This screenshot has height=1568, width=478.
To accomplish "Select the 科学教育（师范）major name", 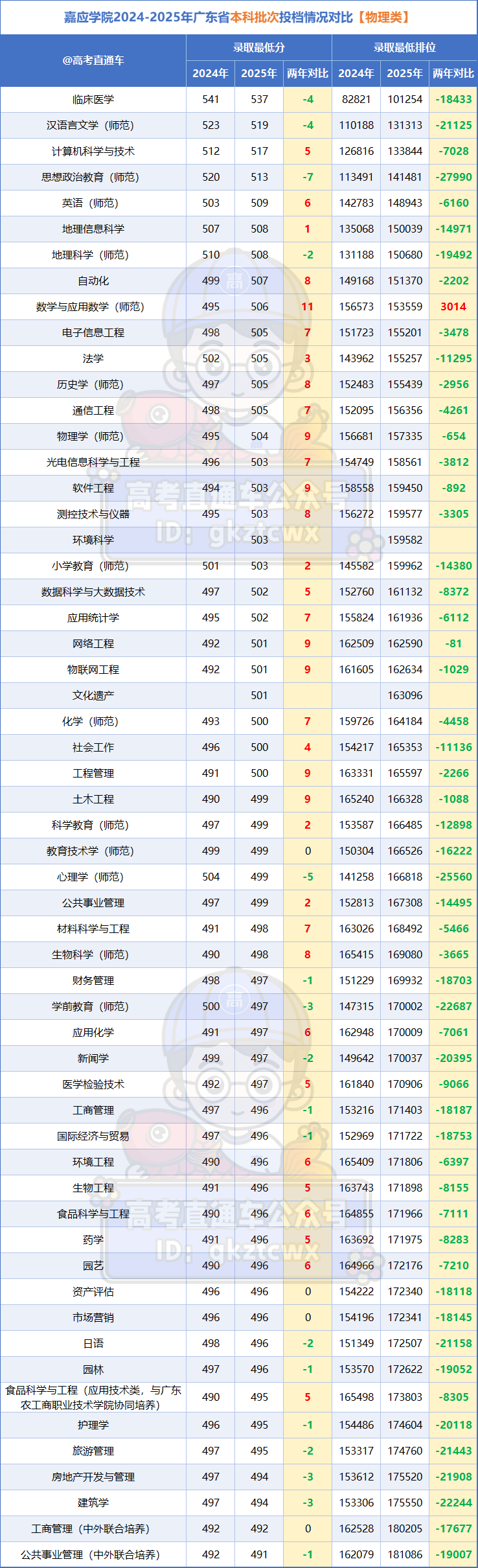I will (93, 825).
